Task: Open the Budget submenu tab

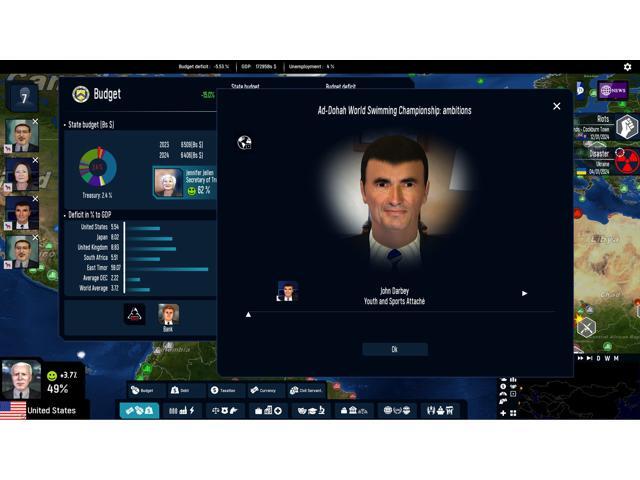Action: click(x=147, y=390)
